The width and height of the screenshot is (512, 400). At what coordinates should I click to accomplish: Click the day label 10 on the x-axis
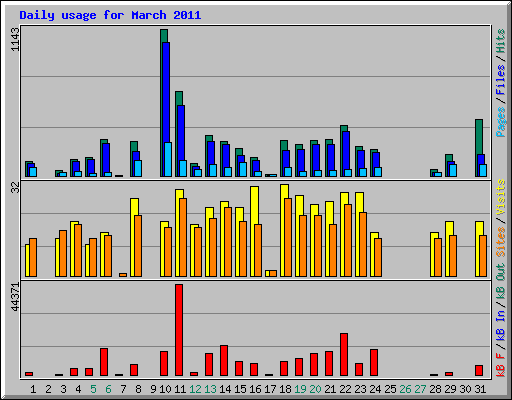tap(165, 389)
